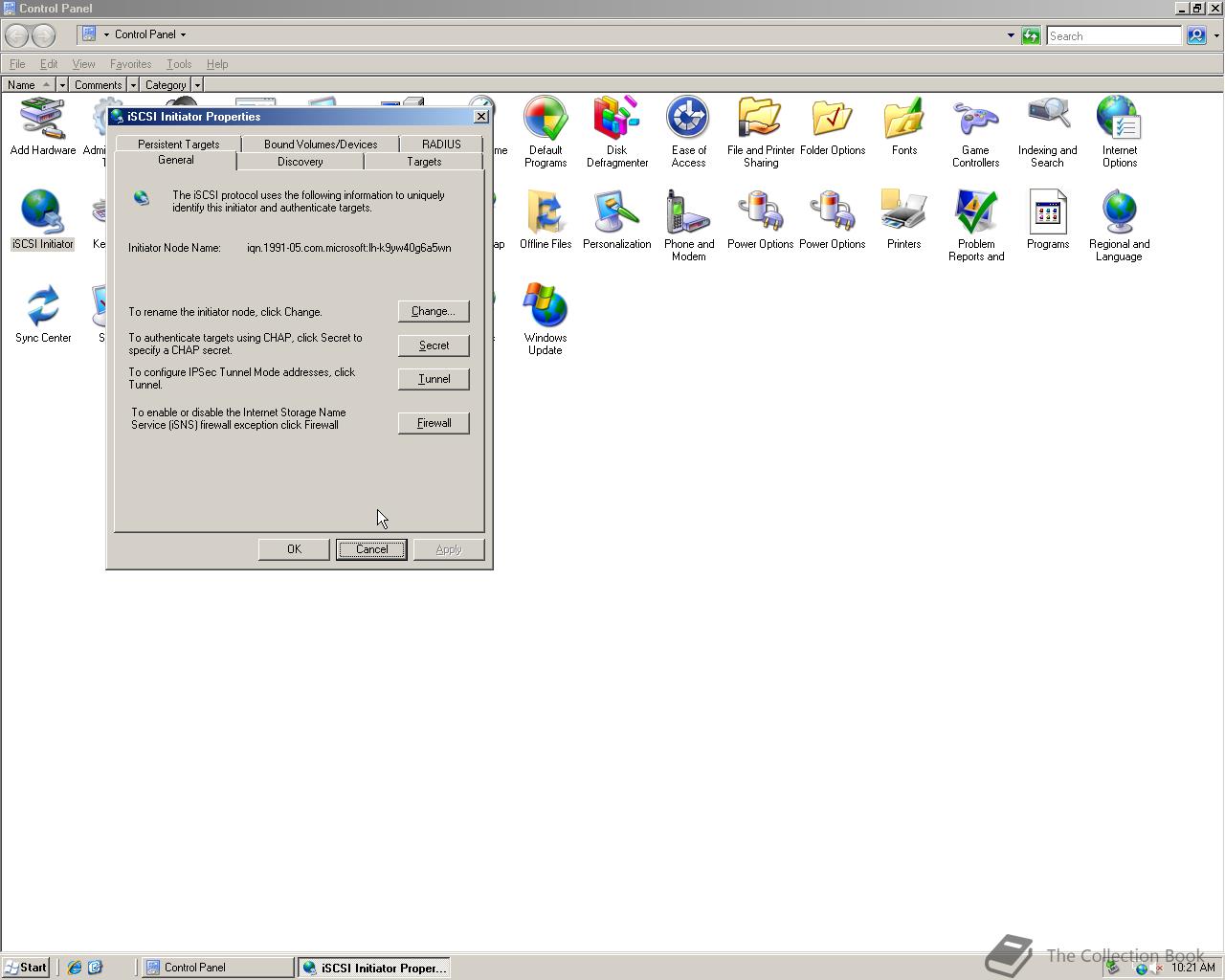Click the Firewall button
Image resolution: width=1225 pixels, height=980 pixels.
(x=434, y=423)
